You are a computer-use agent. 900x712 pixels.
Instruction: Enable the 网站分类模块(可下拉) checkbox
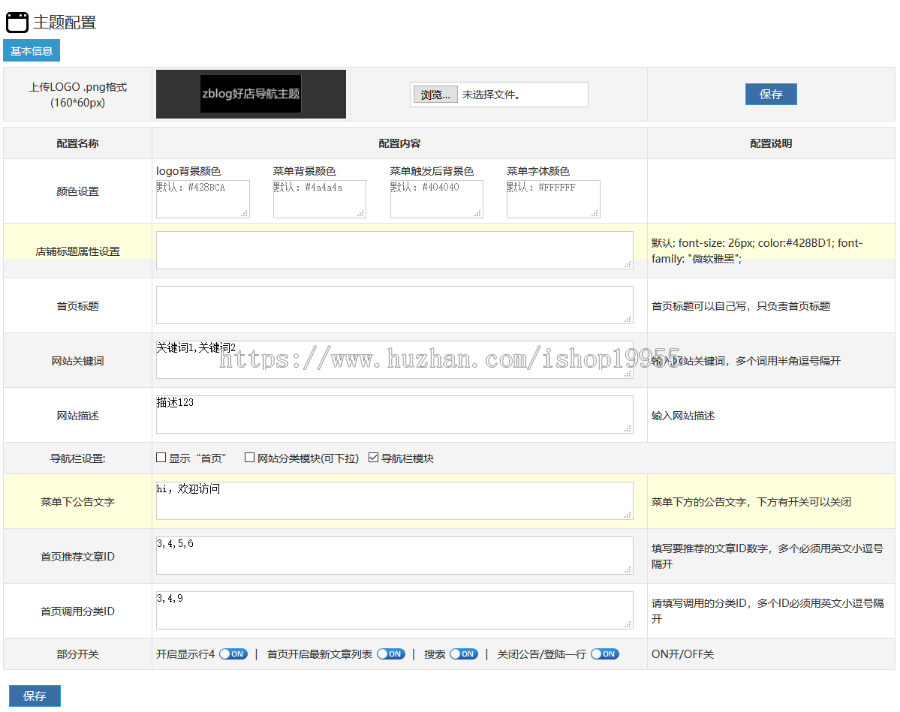pyautogui.click(x=249, y=457)
